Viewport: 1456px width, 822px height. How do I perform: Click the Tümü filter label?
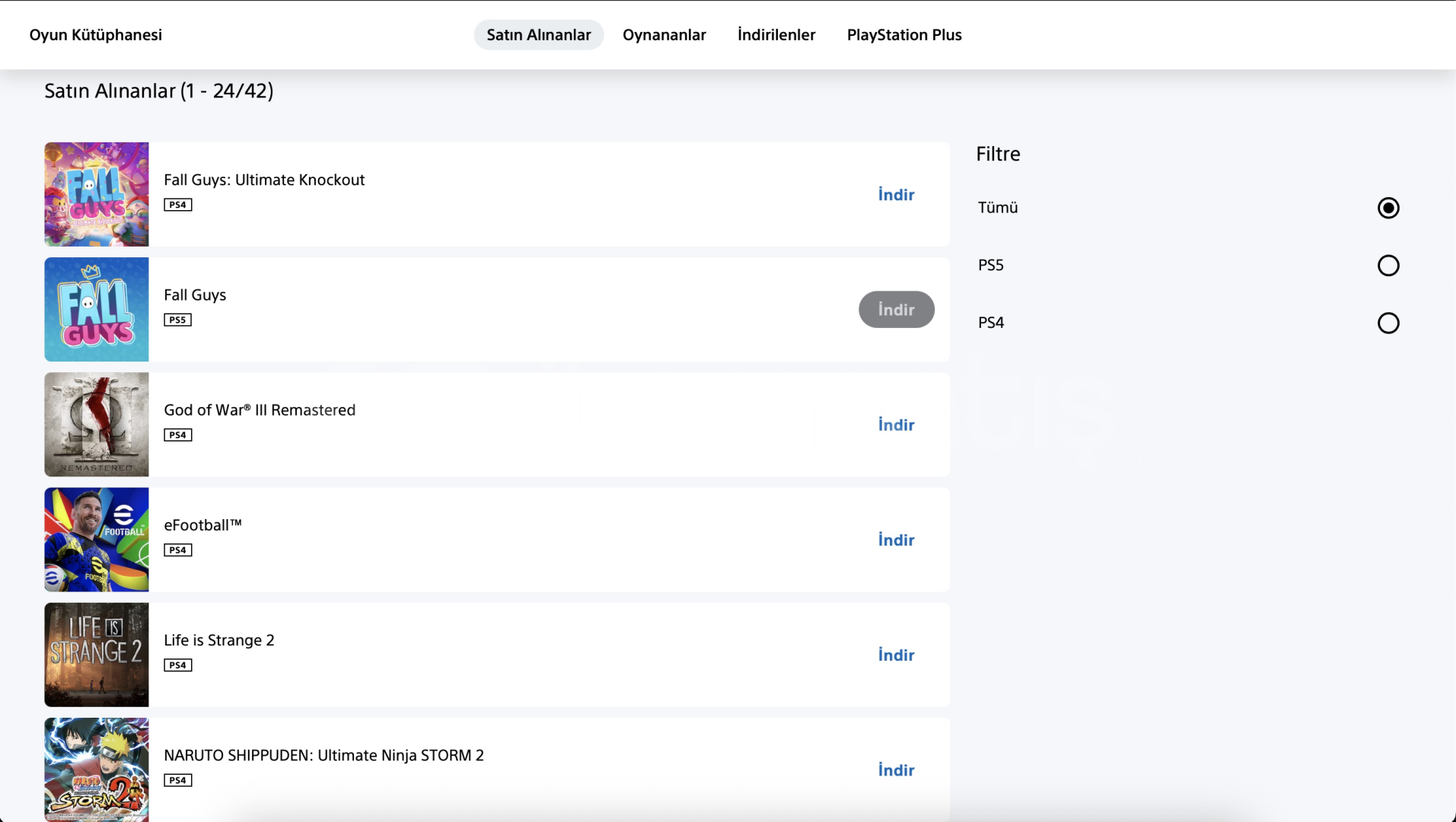pyautogui.click(x=998, y=208)
